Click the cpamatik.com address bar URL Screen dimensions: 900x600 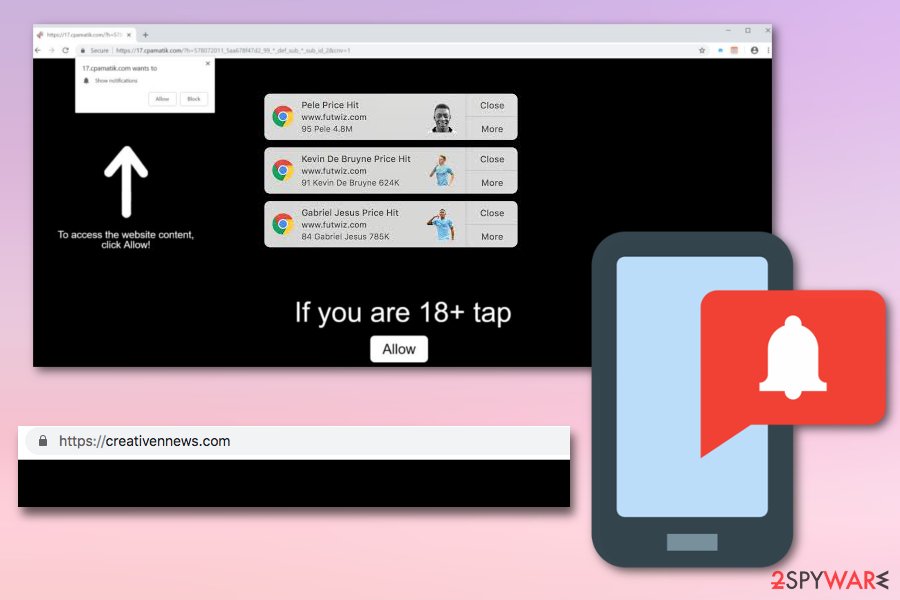click(x=230, y=50)
